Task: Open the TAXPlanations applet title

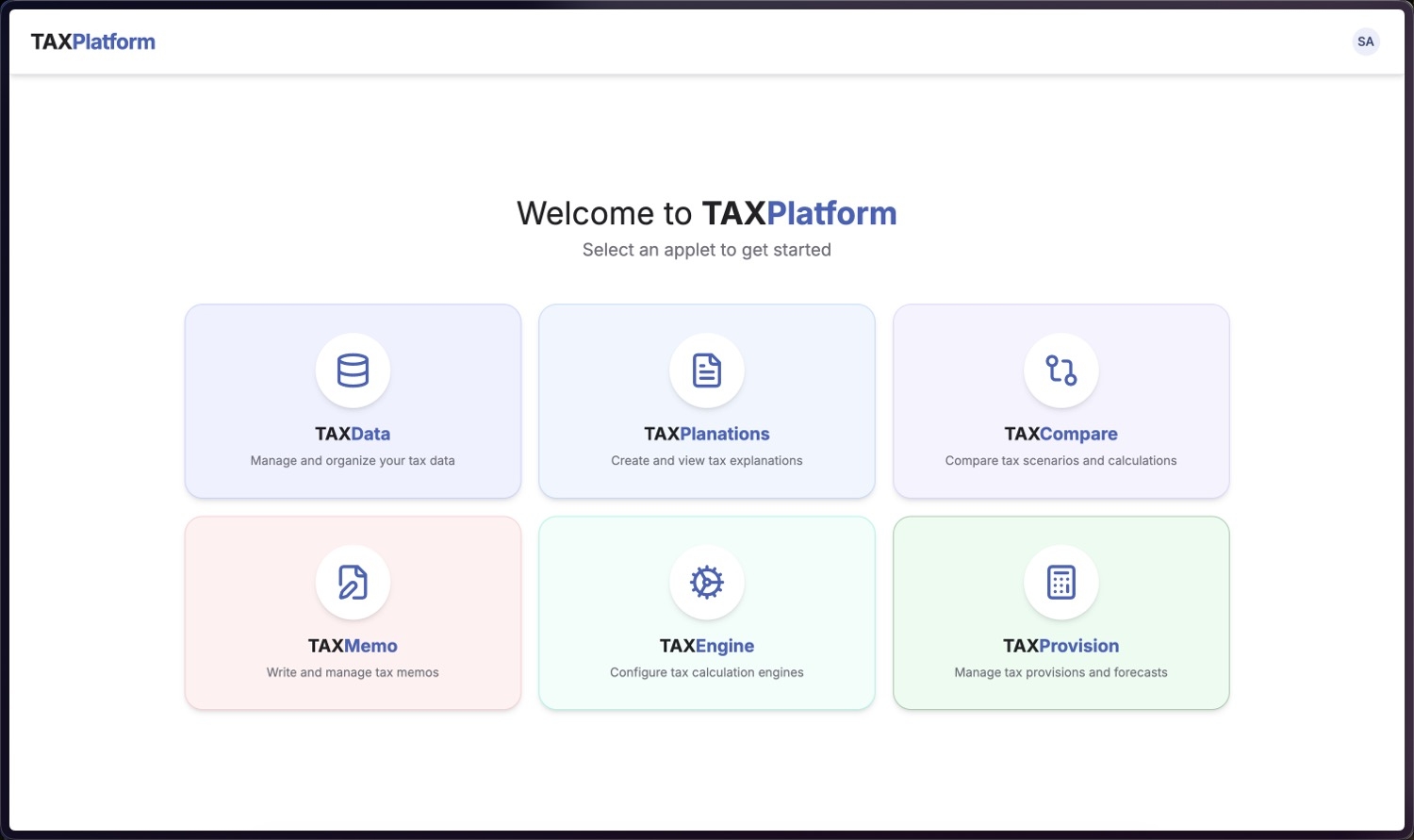Action: [707, 434]
